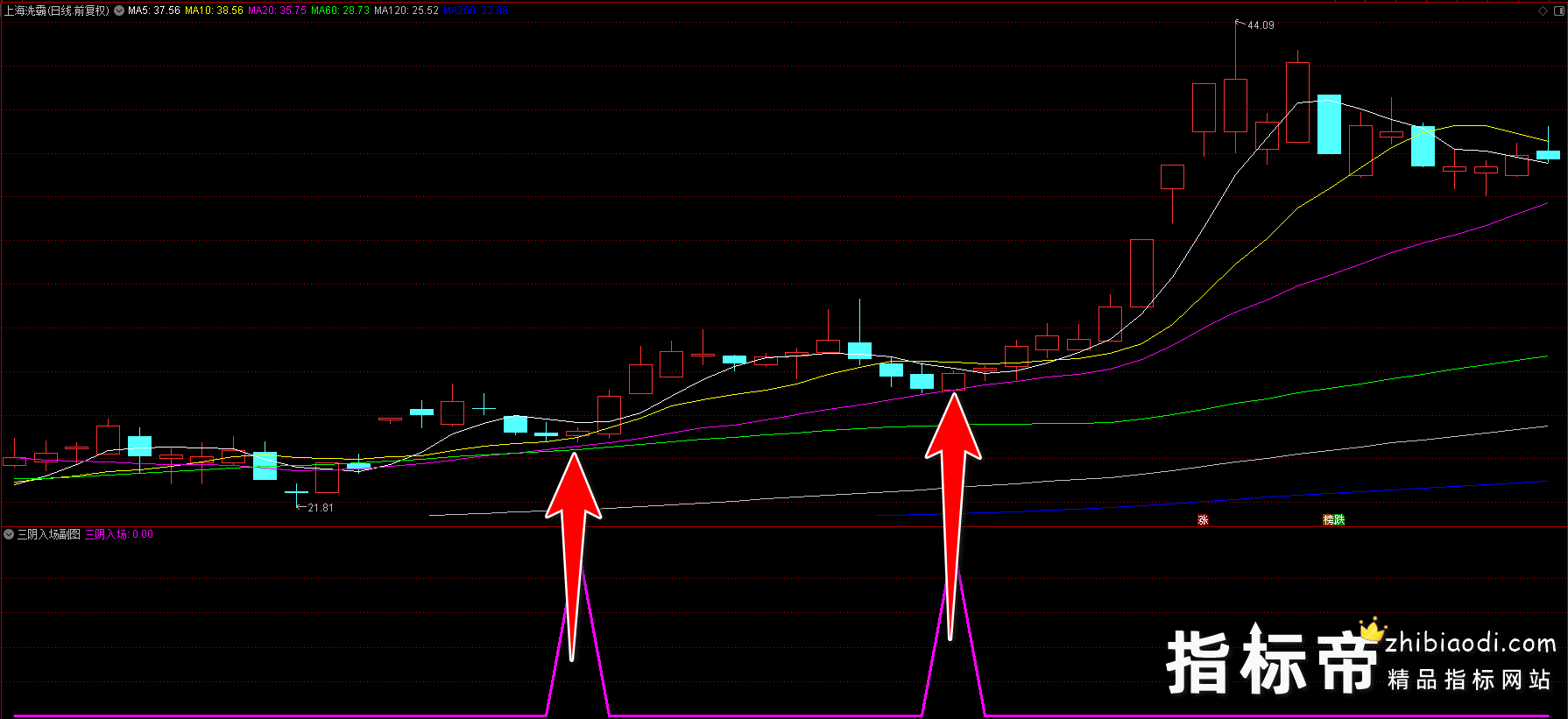Click the red 涨 marker icon

[1203, 519]
